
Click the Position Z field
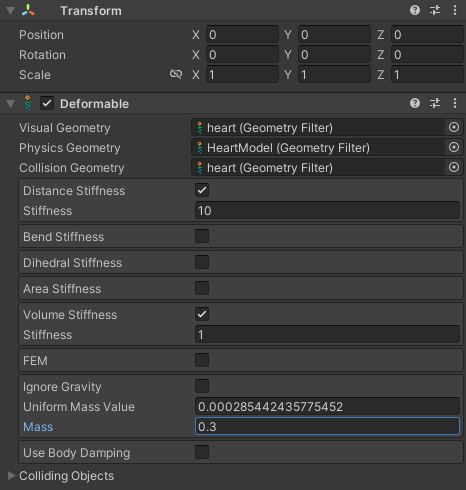click(x=427, y=34)
